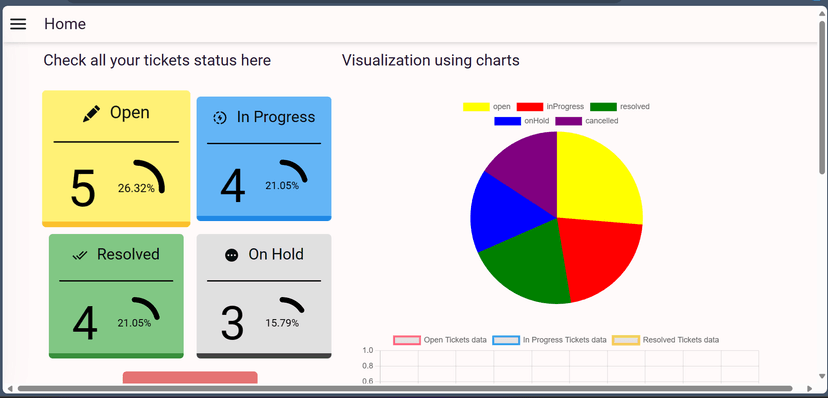Click the In Progress 21.05% progress arc
Screen dimensions: 828x398
(294, 170)
